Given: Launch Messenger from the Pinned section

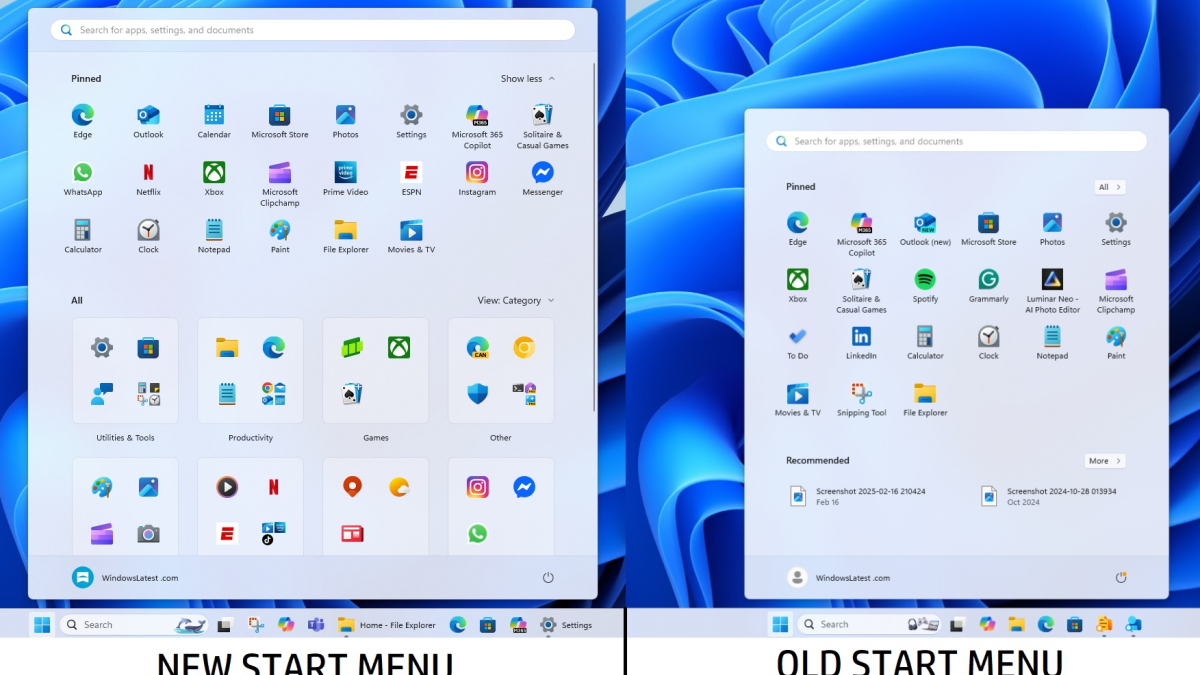Looking at the screenshot, I should 542,172.
